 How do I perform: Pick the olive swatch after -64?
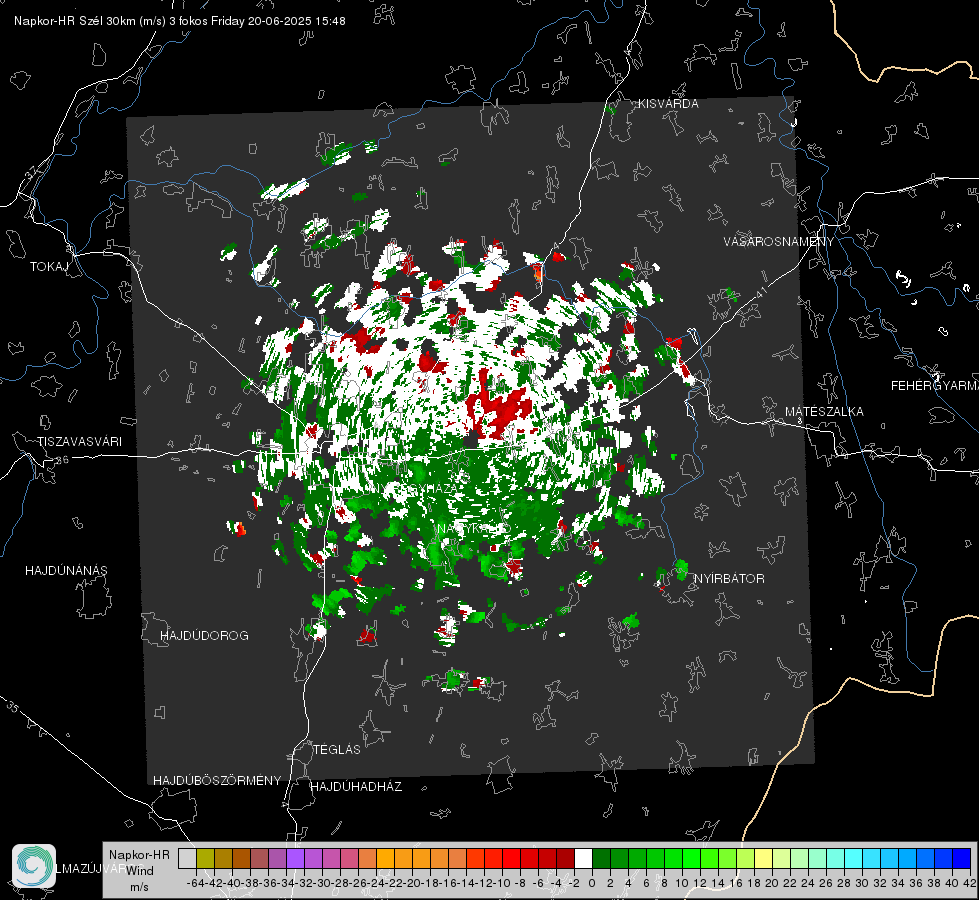(x=205, y=858)
